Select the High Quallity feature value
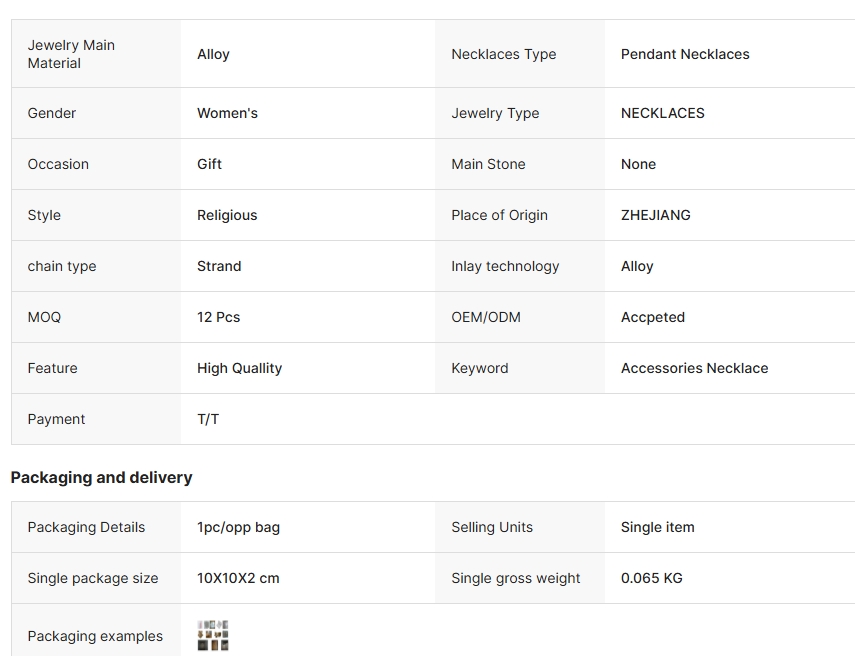This screenshot has height=656, width=855. (x=239, y=368)
